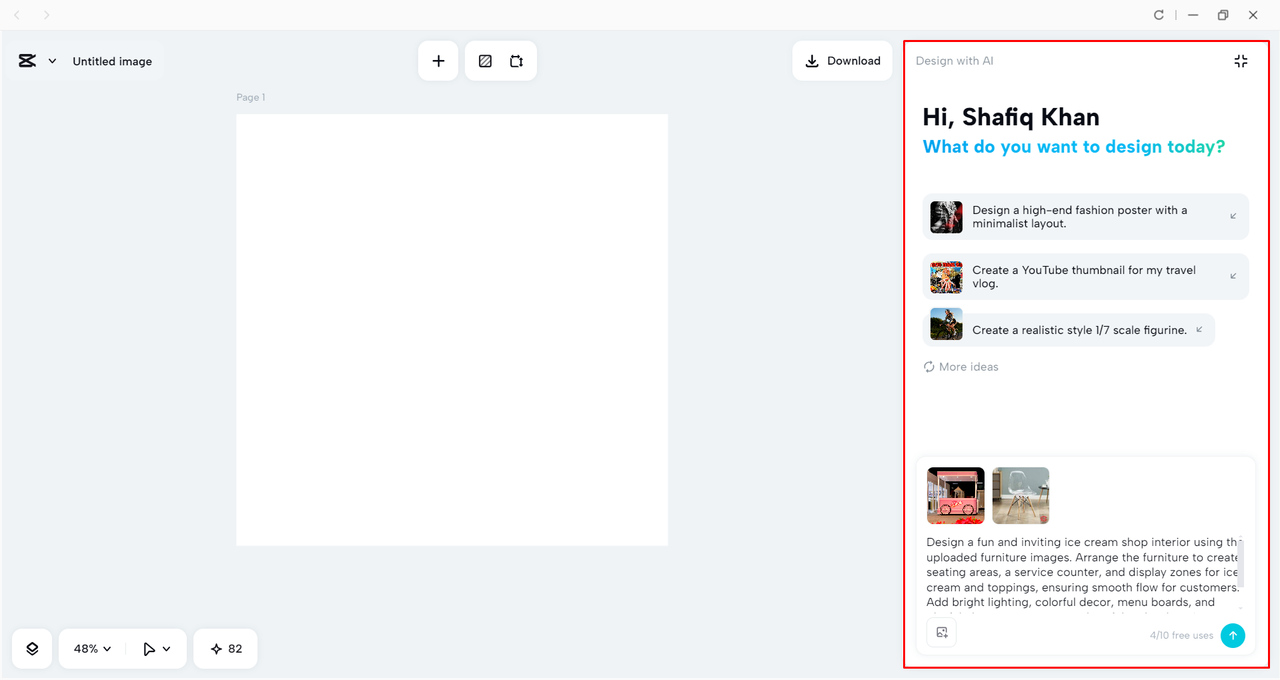The image size is (1280, 680).
Task: Click the CapCut logo icon
Action: (x=27, y=61)
